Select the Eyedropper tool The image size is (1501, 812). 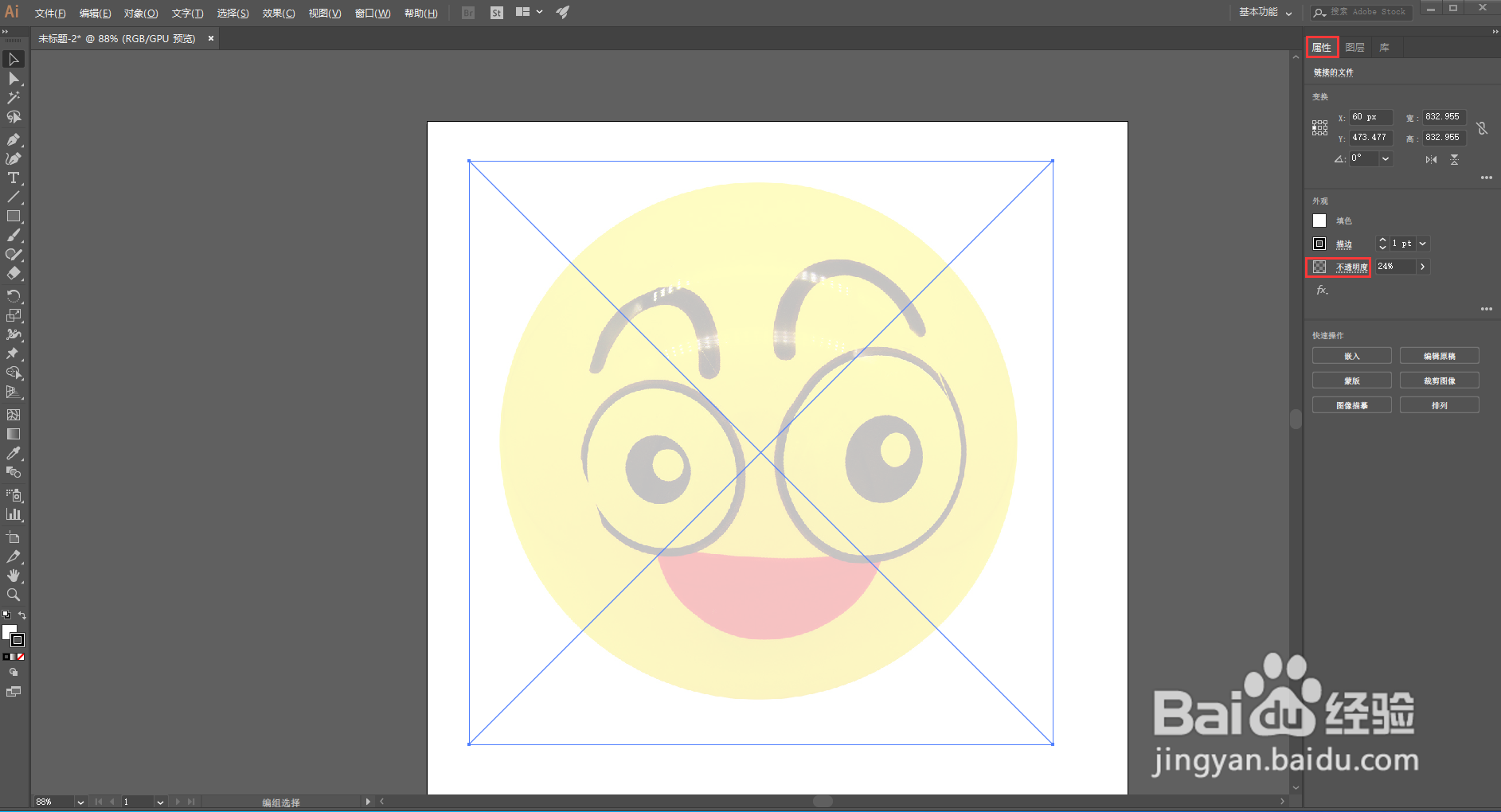[x=14, y=453]
